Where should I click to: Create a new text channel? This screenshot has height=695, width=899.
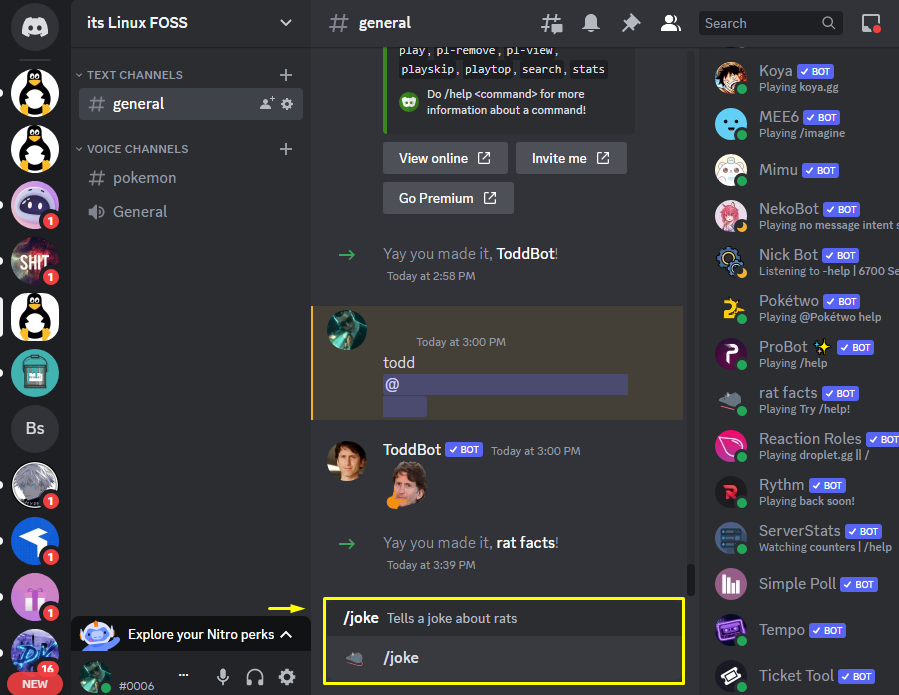[286, 75]
